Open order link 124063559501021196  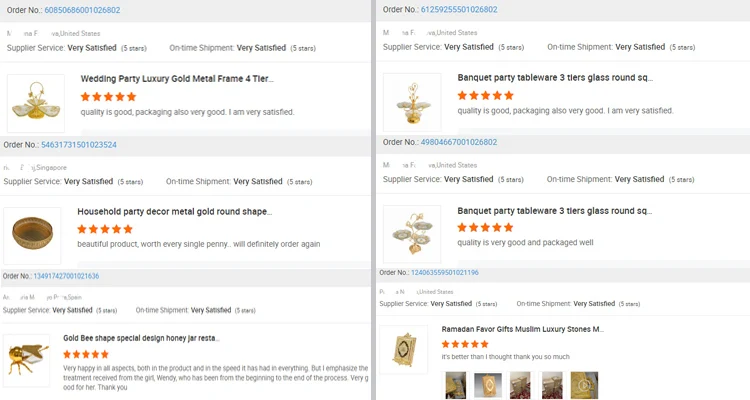point(438,272)
